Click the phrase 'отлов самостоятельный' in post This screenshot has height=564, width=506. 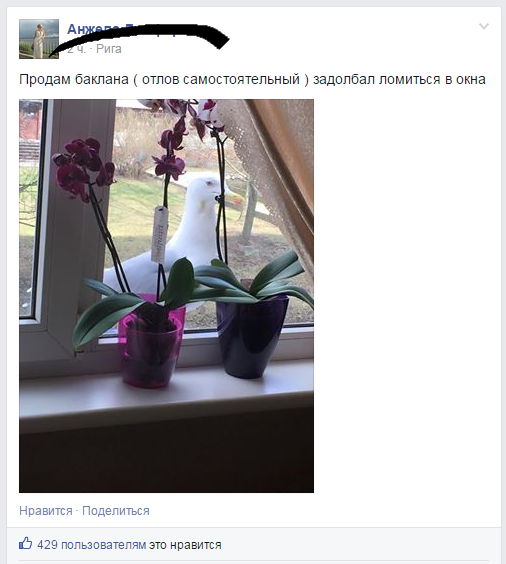221,79
